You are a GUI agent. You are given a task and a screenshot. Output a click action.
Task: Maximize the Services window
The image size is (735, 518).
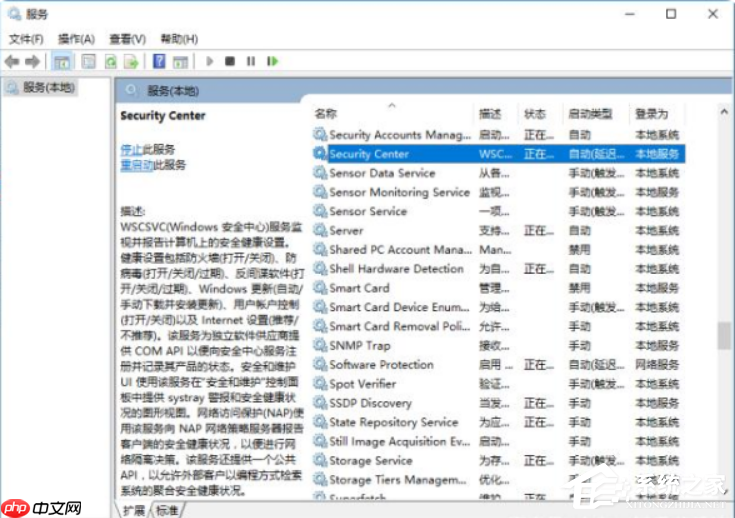click(671, 14)
